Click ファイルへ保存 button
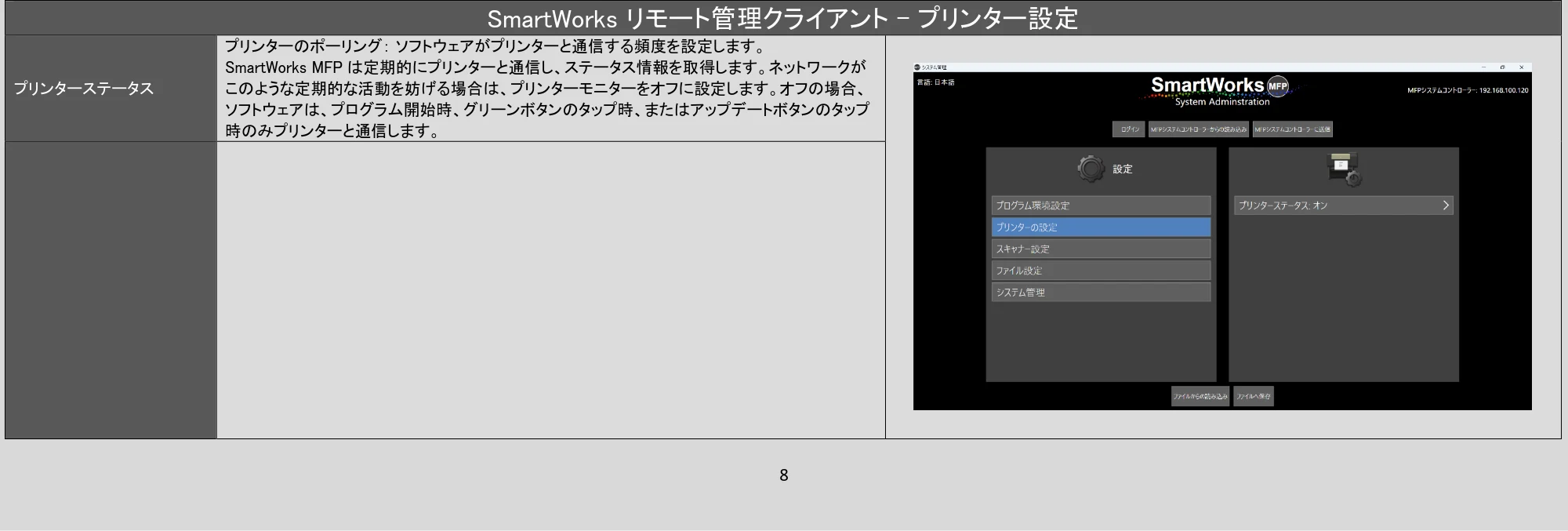 click(x=1254, y=396)
